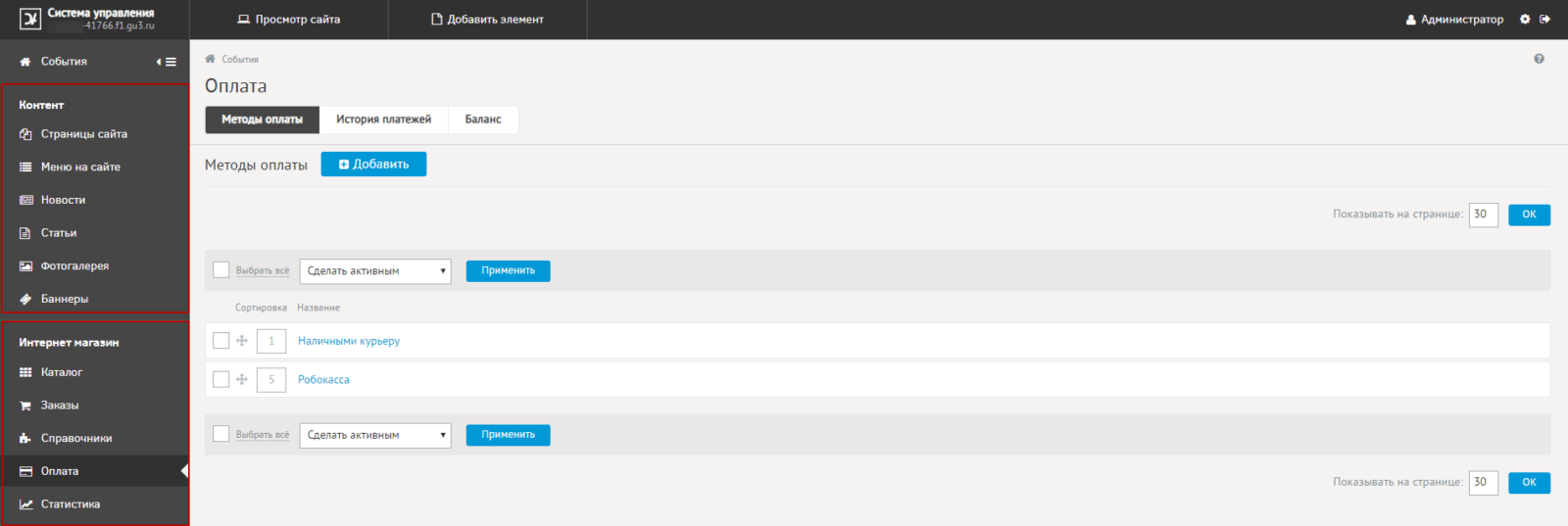
Task: Click the Заказы shopping cart icon
Action: [25, 406]
